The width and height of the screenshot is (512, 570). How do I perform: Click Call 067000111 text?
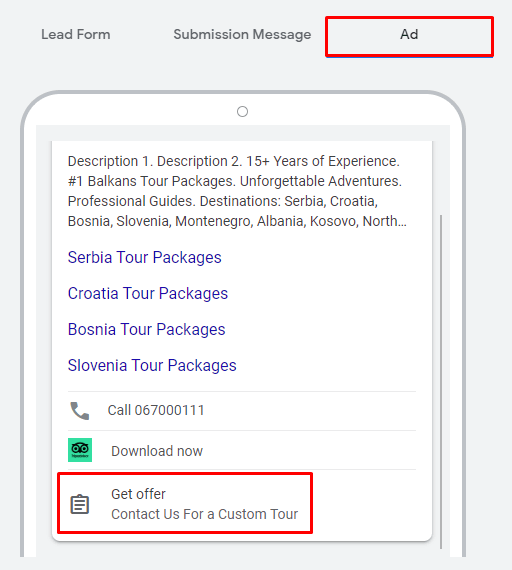coord(156,410)
